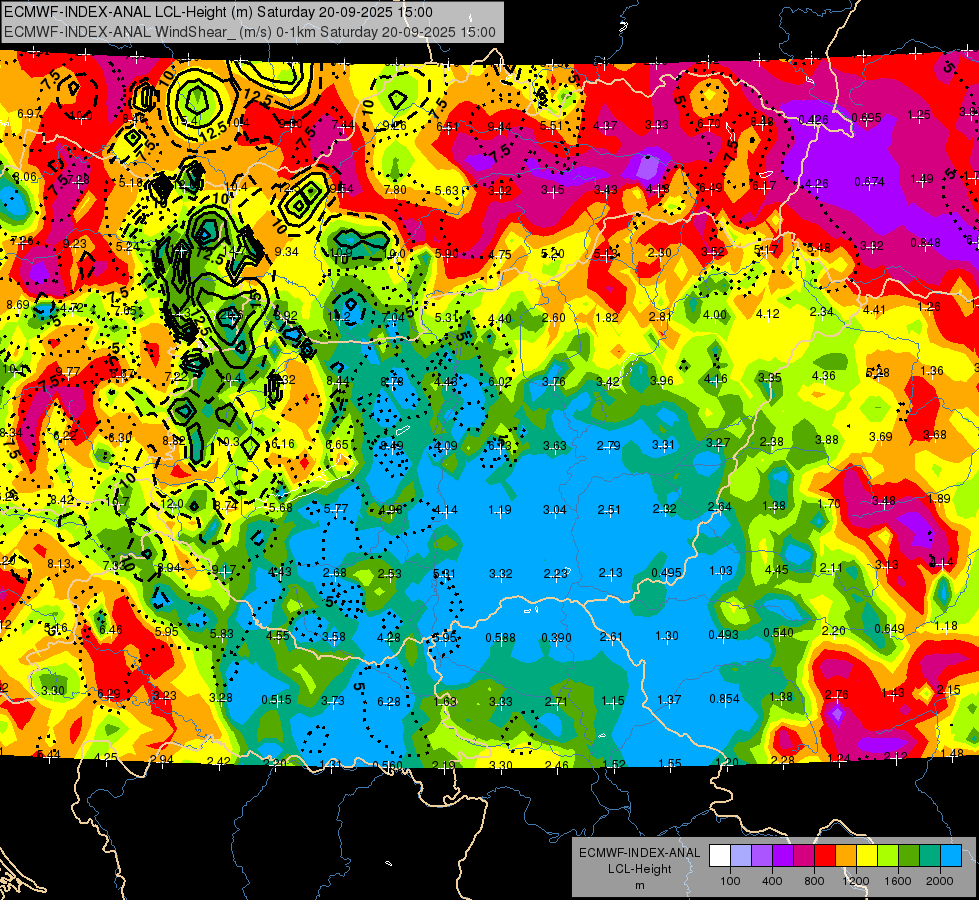Click the wind shear value 0.695
The height and width of the screenshot is (900, 979).
867,117
